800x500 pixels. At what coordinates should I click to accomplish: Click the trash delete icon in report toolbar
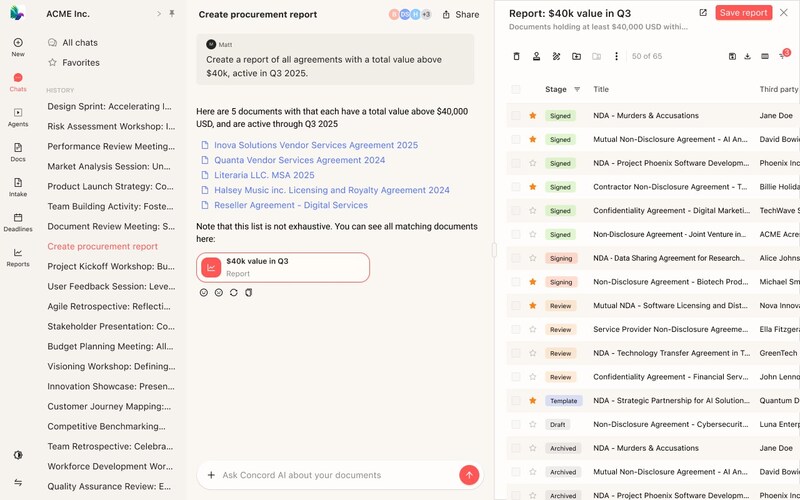[517, 56]
